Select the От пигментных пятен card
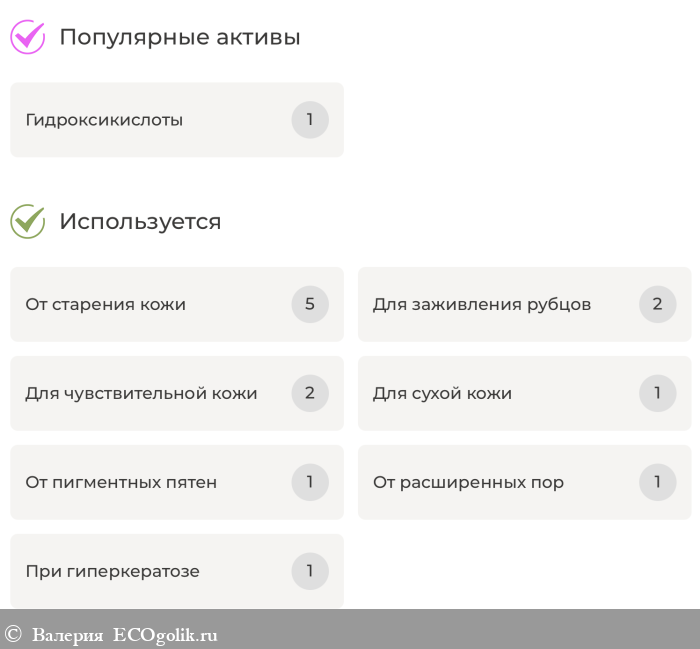 (150, 482)
